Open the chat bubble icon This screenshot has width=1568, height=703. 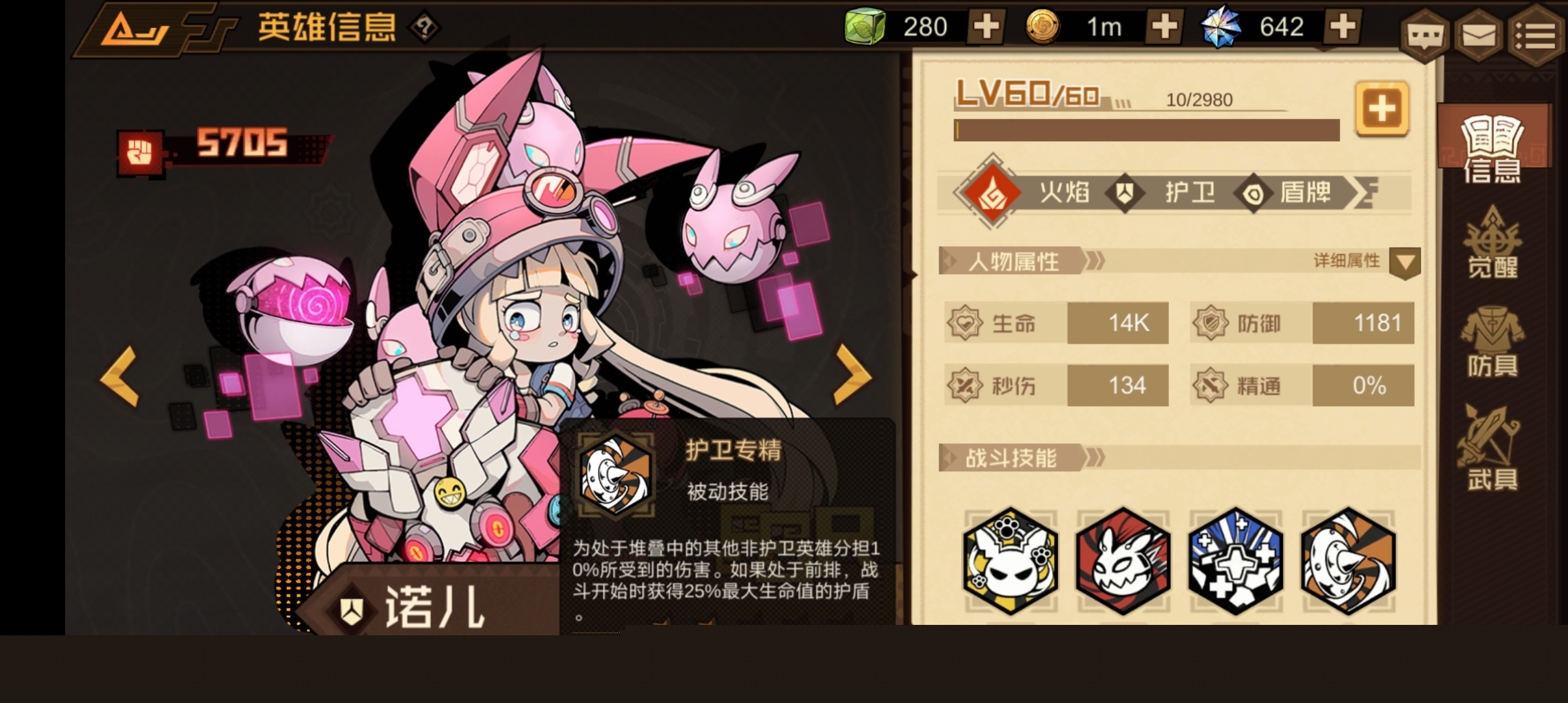pyautogui.click(x=1424, y=36)
